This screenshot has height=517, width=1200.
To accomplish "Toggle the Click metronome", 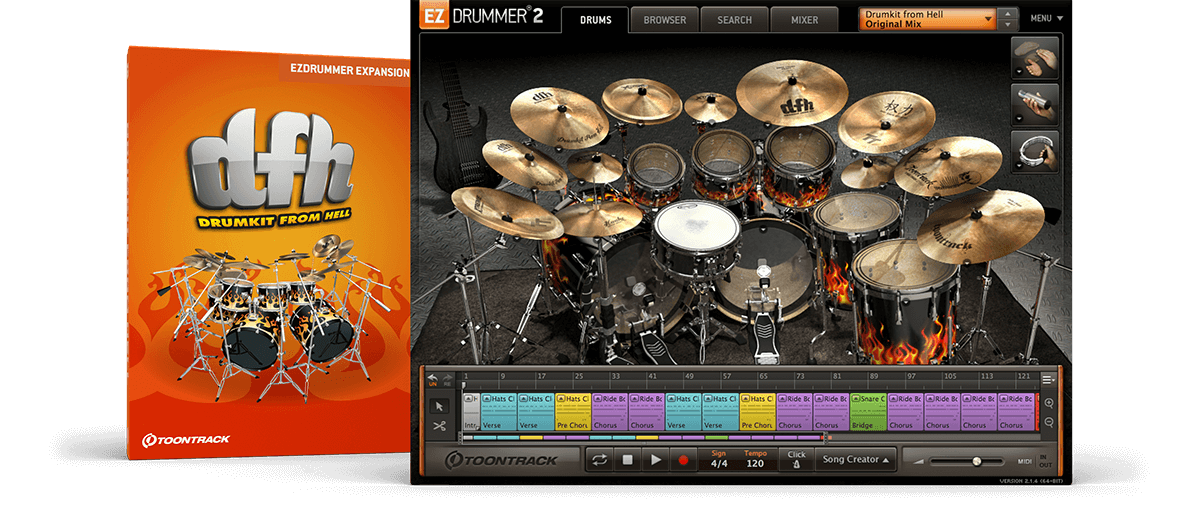I will point(796,459).
